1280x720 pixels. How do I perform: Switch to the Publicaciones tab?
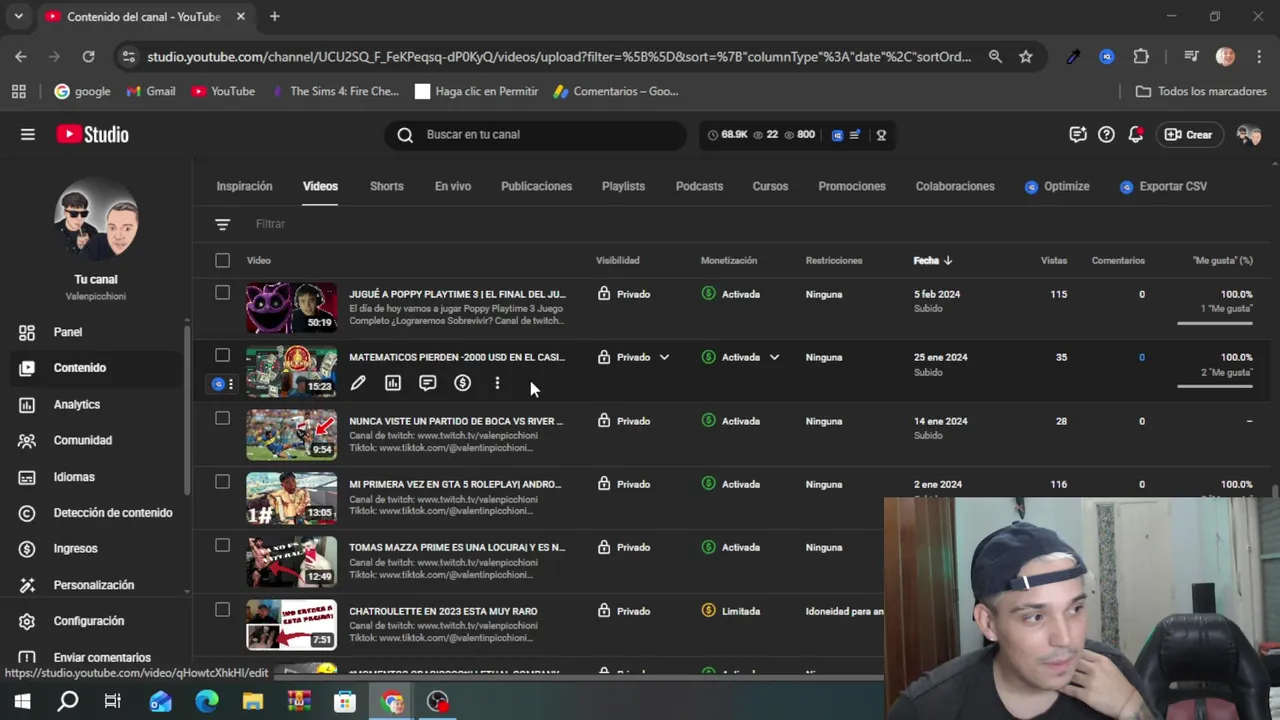[x=536, y=186]
